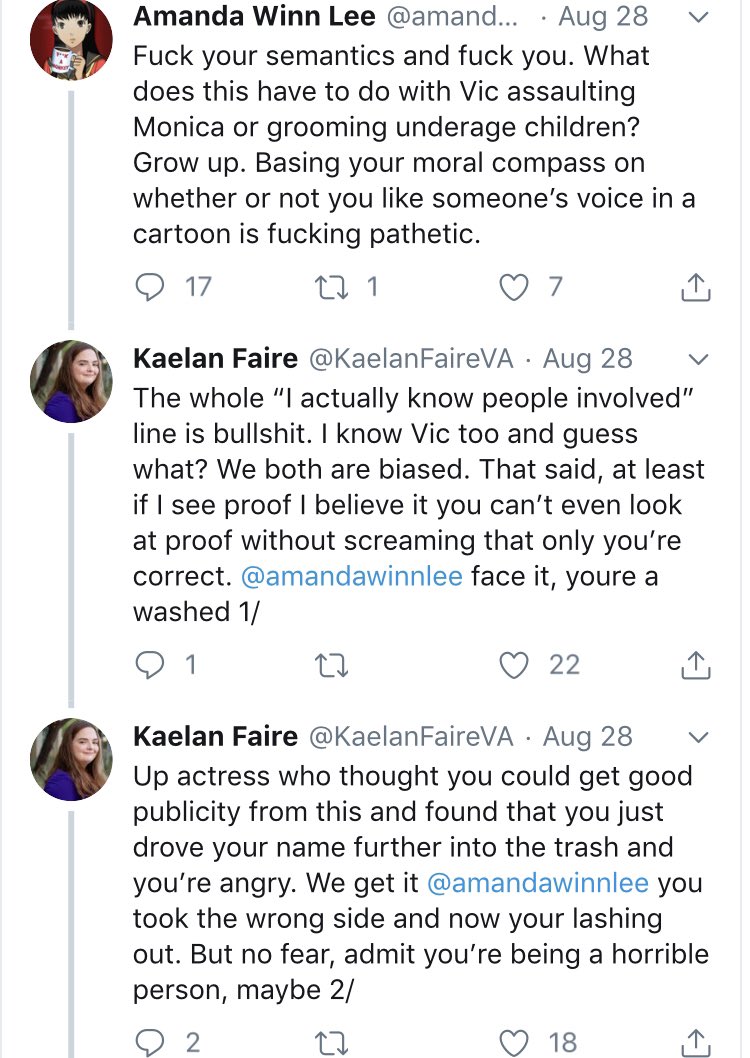This screenshot has width=750, height=1058.
Task: Open @amandawinnlee mention in tweet ending 2/
Action: [x=538, y=883]
